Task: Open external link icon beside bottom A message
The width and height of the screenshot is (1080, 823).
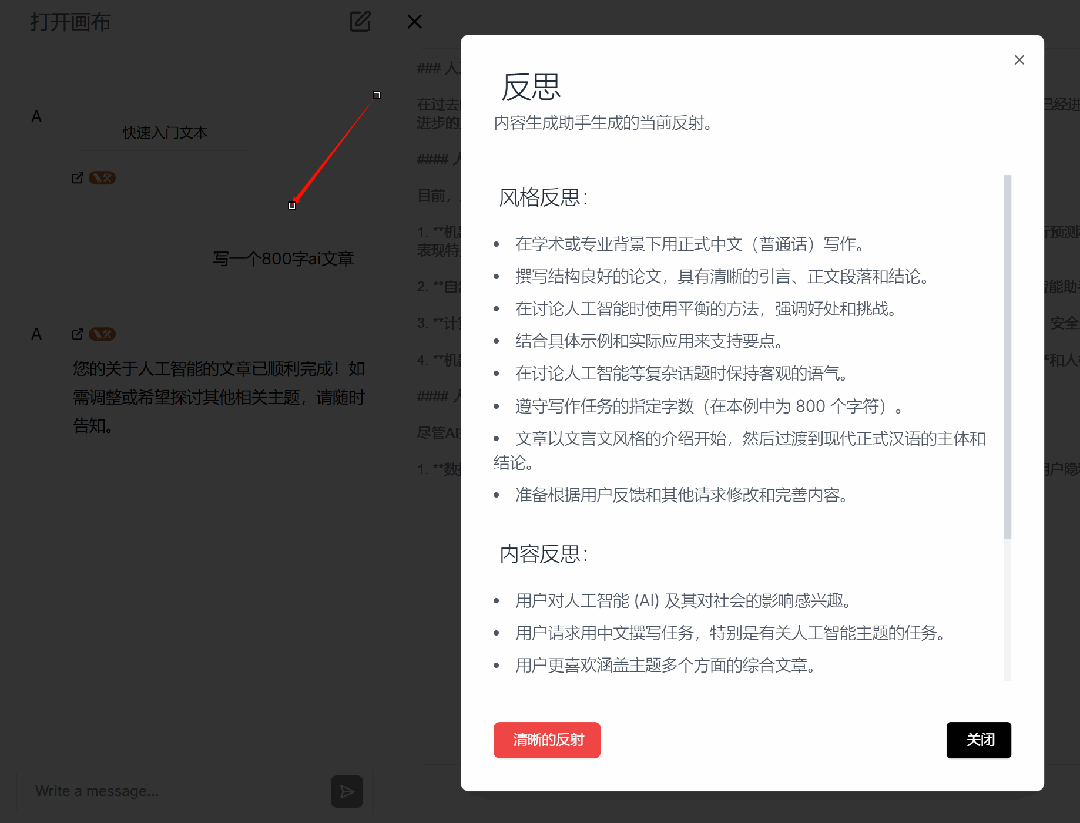Action: pos(77,333)
